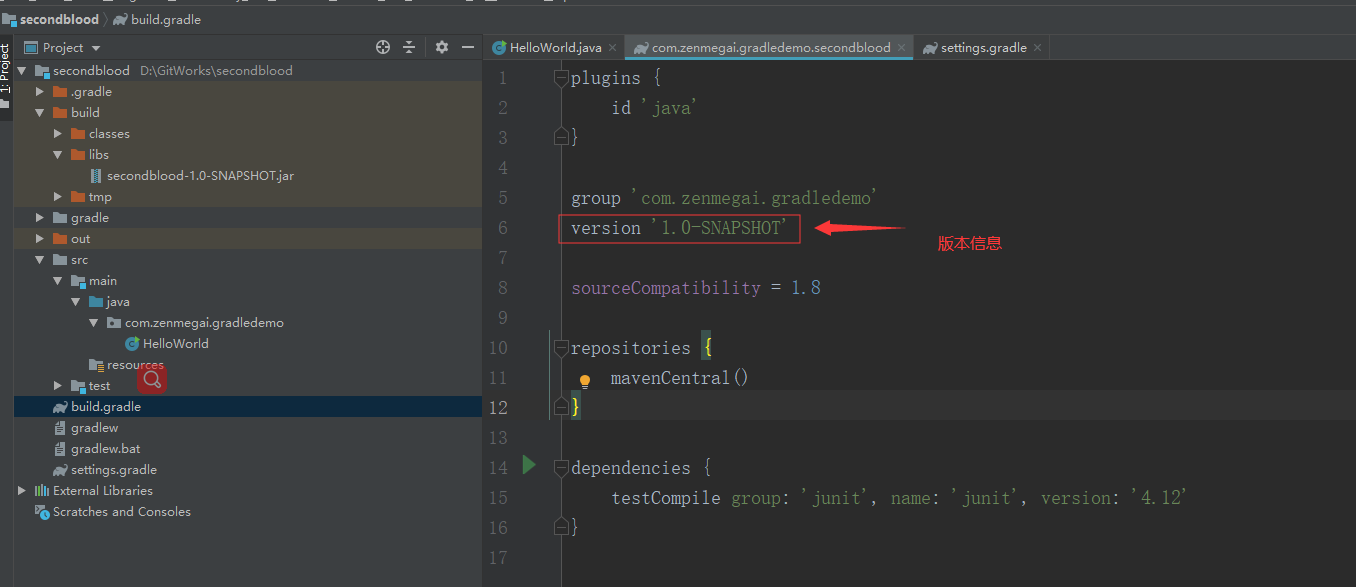Close the HelloWorld.java tab
Image resolution: width=1356 pixels, height=587 pixels.
point(612,48)
